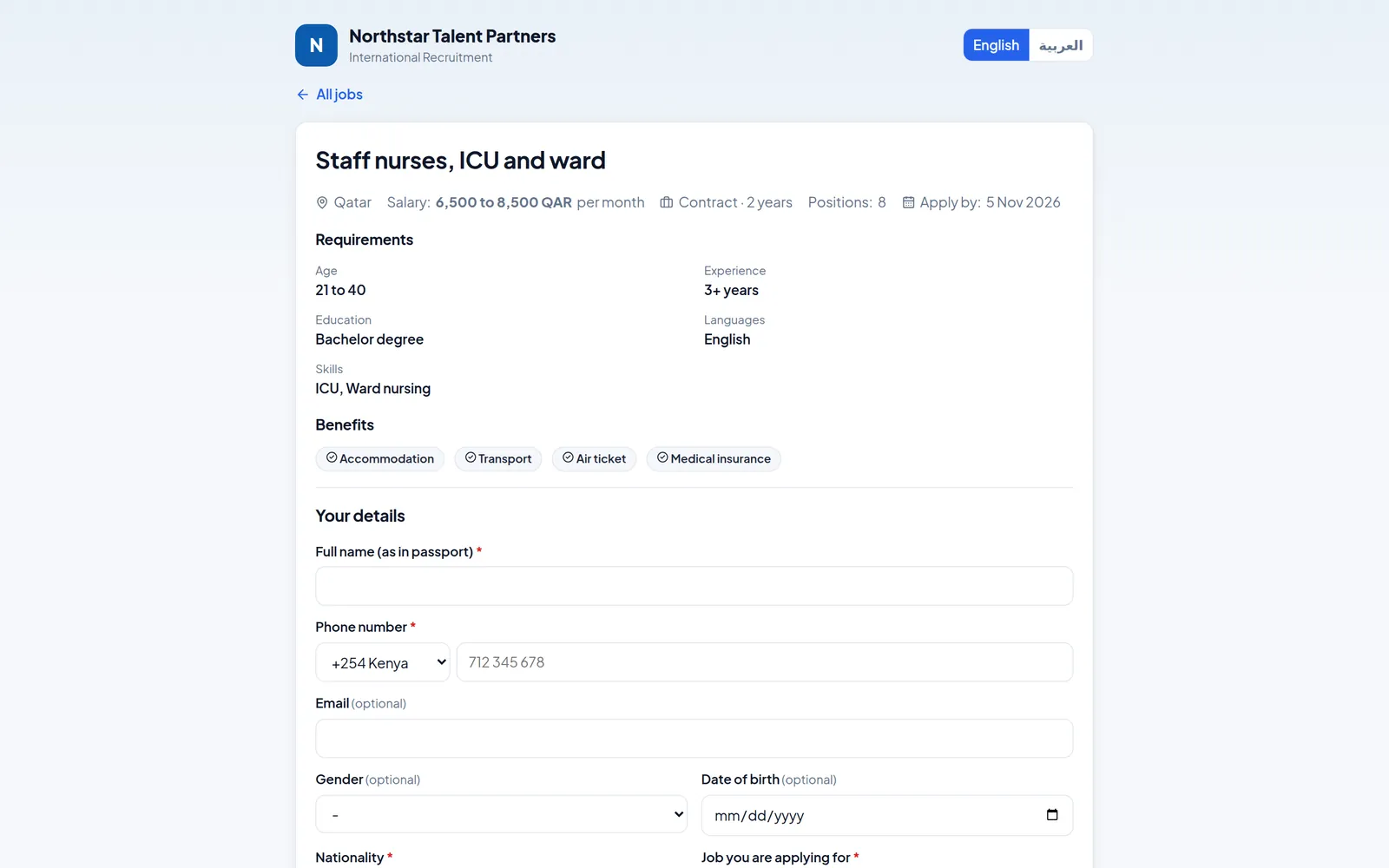Click the location pin icon beside Qatar
The width and height of the screenshot is (1389, 868).
point(322,202)
